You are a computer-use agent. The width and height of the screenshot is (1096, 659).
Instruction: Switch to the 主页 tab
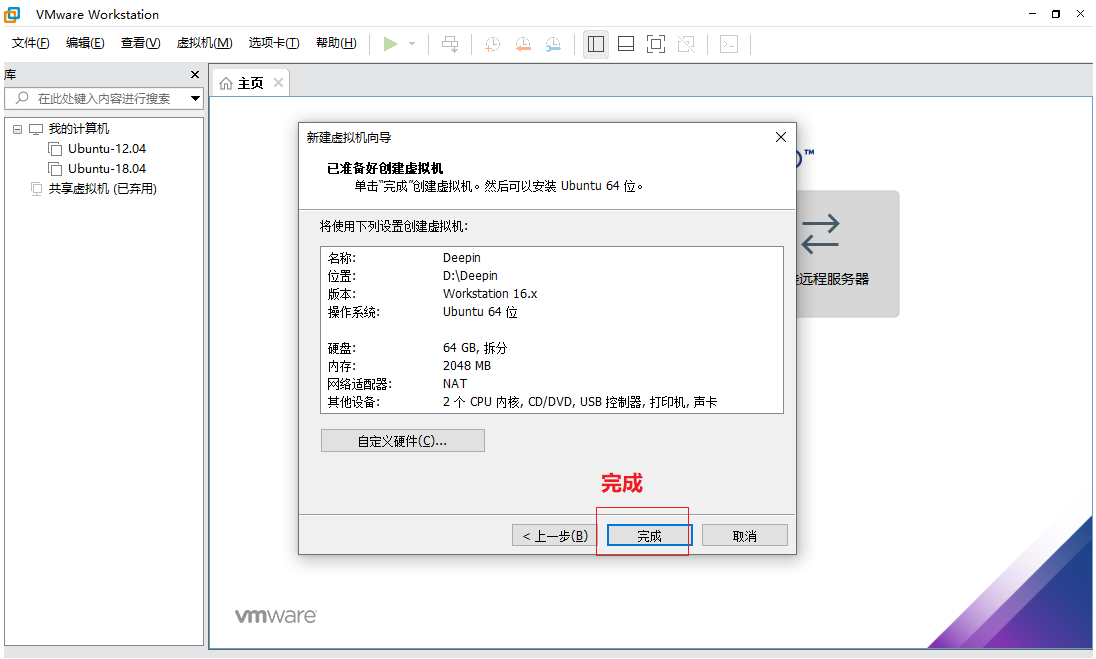click(x=250, y=84)
